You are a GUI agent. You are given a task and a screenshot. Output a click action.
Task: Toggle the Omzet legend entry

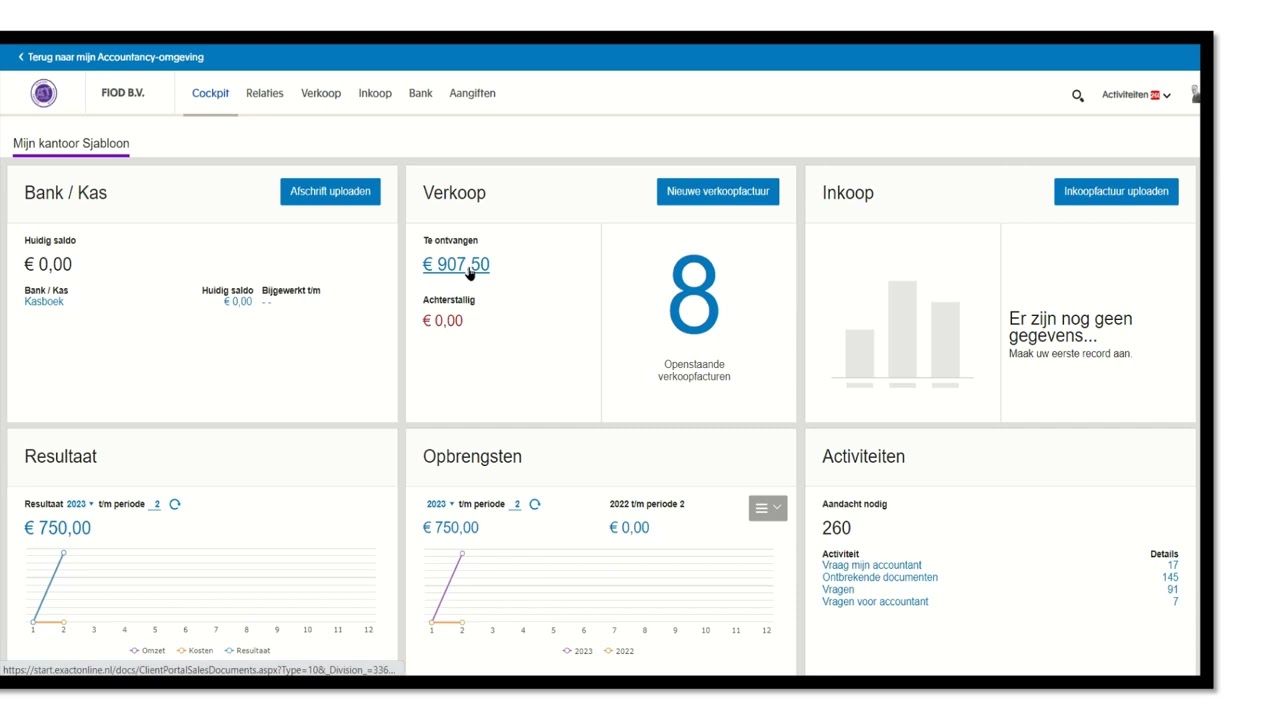(x=148, y=650)
